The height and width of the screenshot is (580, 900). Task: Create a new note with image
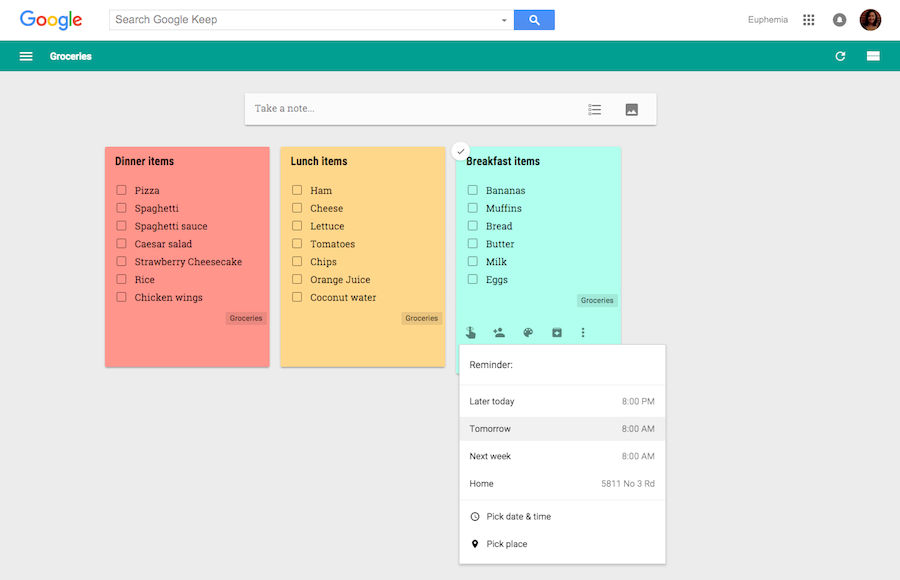coord(631,109)
